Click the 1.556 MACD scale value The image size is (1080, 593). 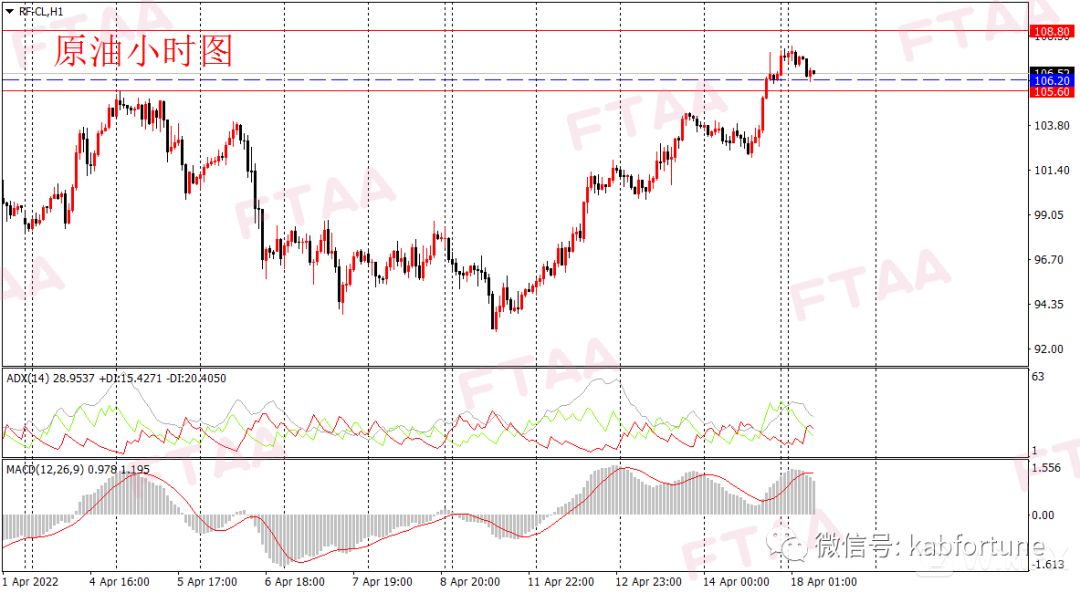coord(1047,468)
